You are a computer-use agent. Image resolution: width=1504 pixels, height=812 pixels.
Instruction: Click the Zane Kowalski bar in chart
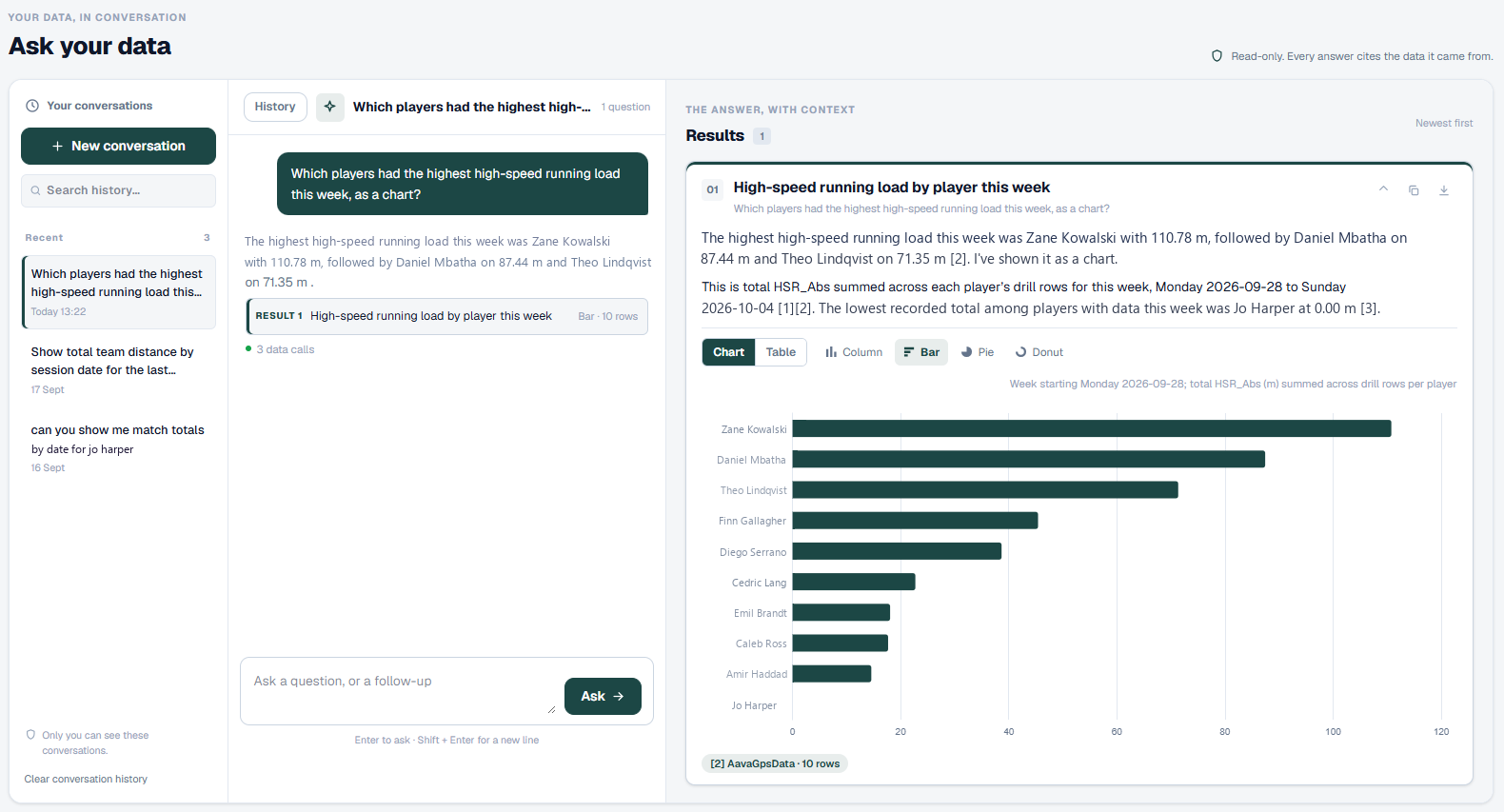[1092, 428]
